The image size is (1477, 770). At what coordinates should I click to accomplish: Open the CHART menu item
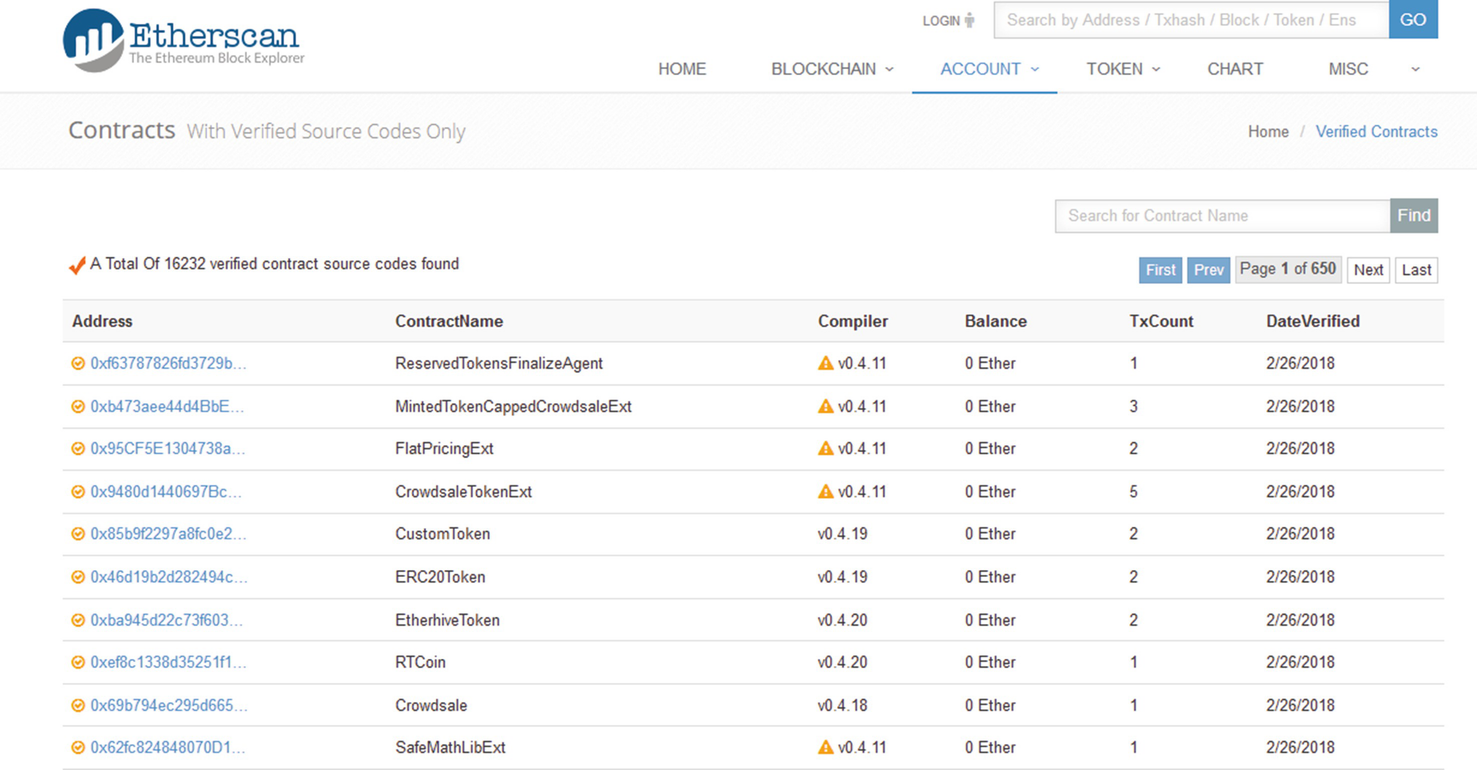pyautogui.click(x=1235, y=69)
